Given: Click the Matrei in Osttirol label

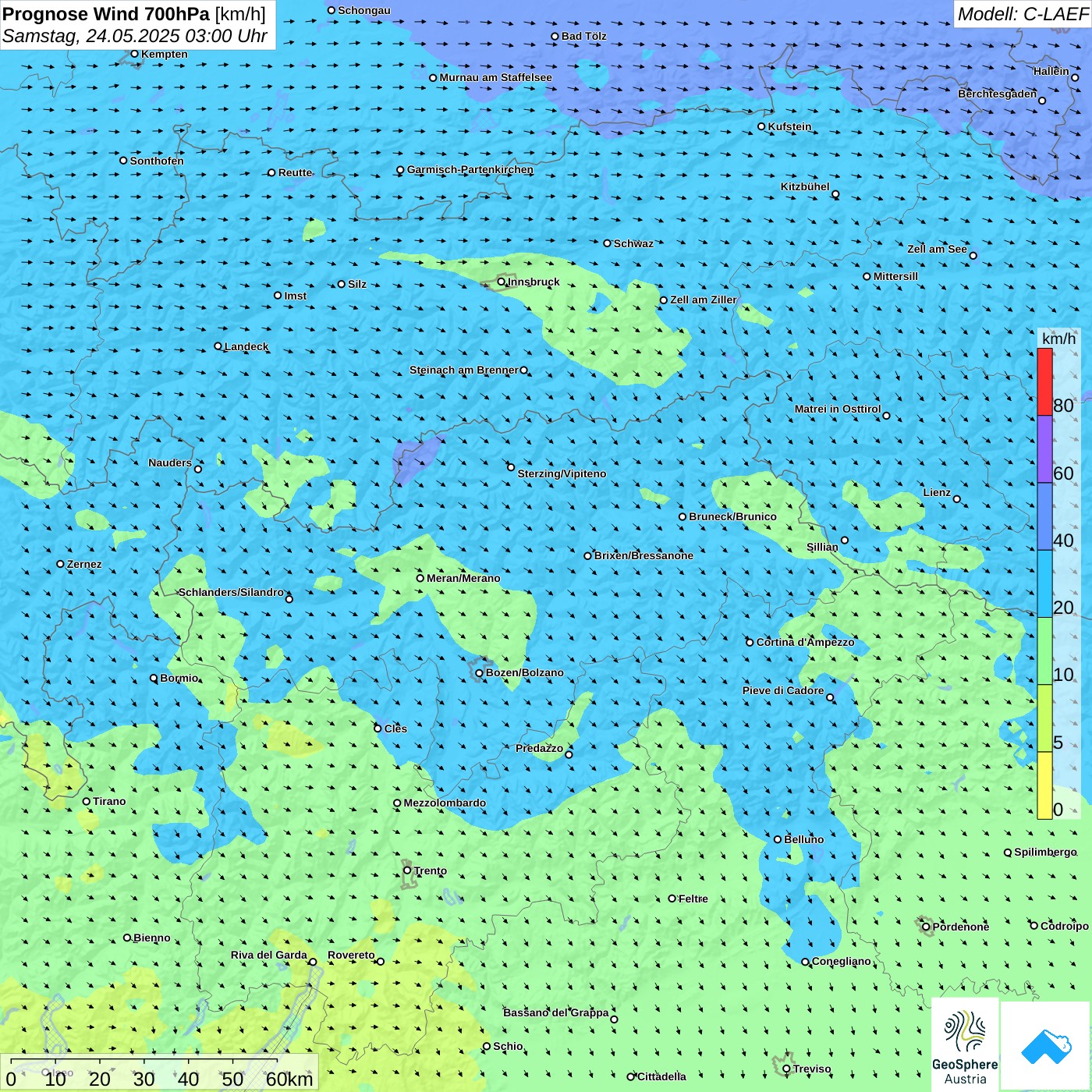Looking at the screenshot, I should (838, 409).
